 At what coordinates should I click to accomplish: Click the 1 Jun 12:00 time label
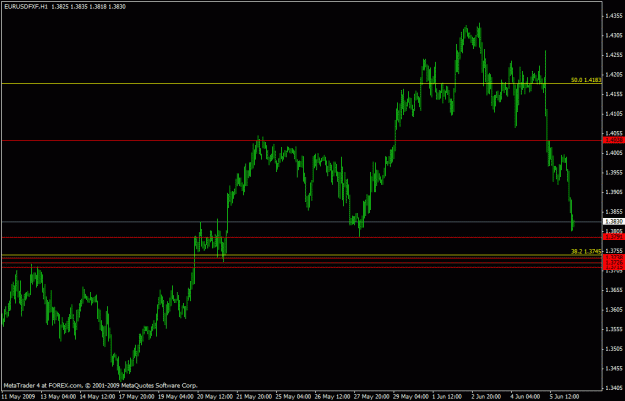[x=448, y=397]
